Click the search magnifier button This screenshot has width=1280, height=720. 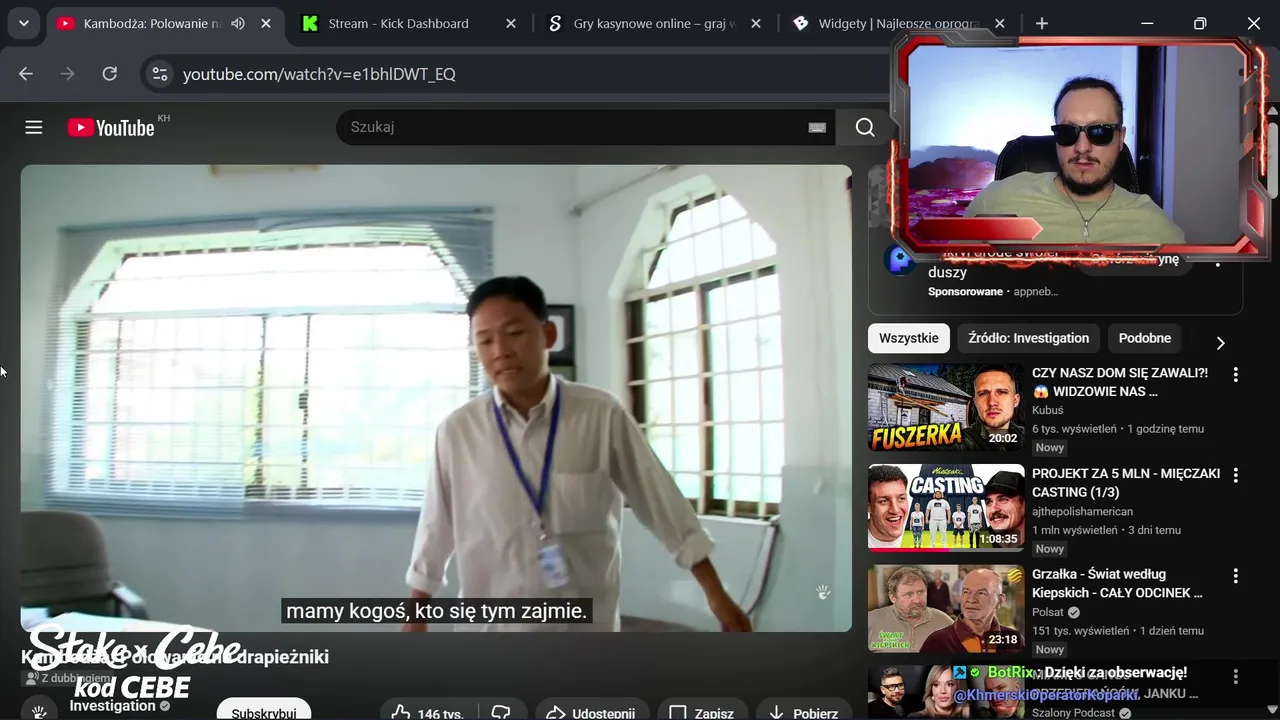coord(865,127)
